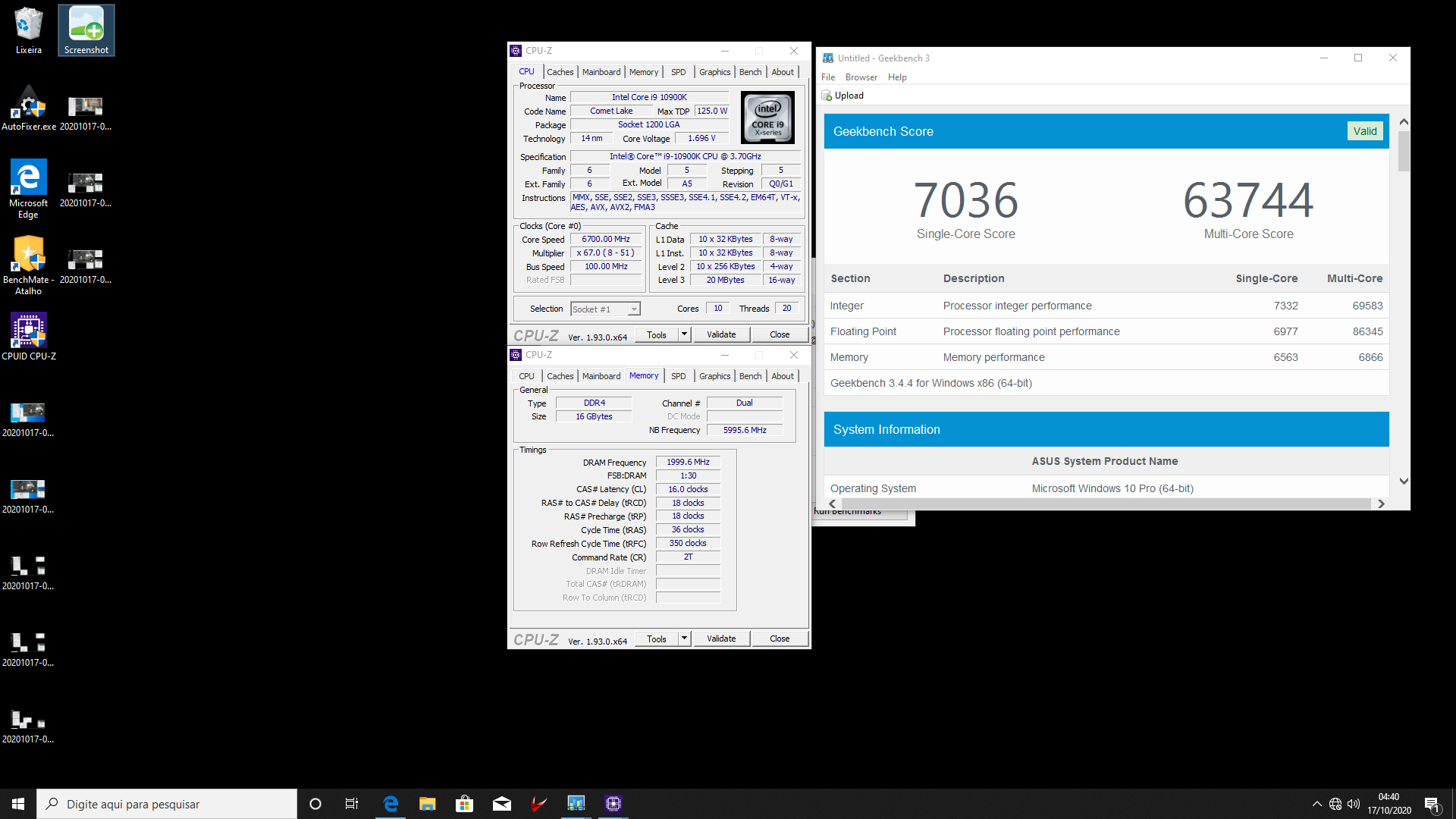Open About tab in upper CPU-Z window
1456x819 pixels.
pyautogui.click(x=783, y=72)
